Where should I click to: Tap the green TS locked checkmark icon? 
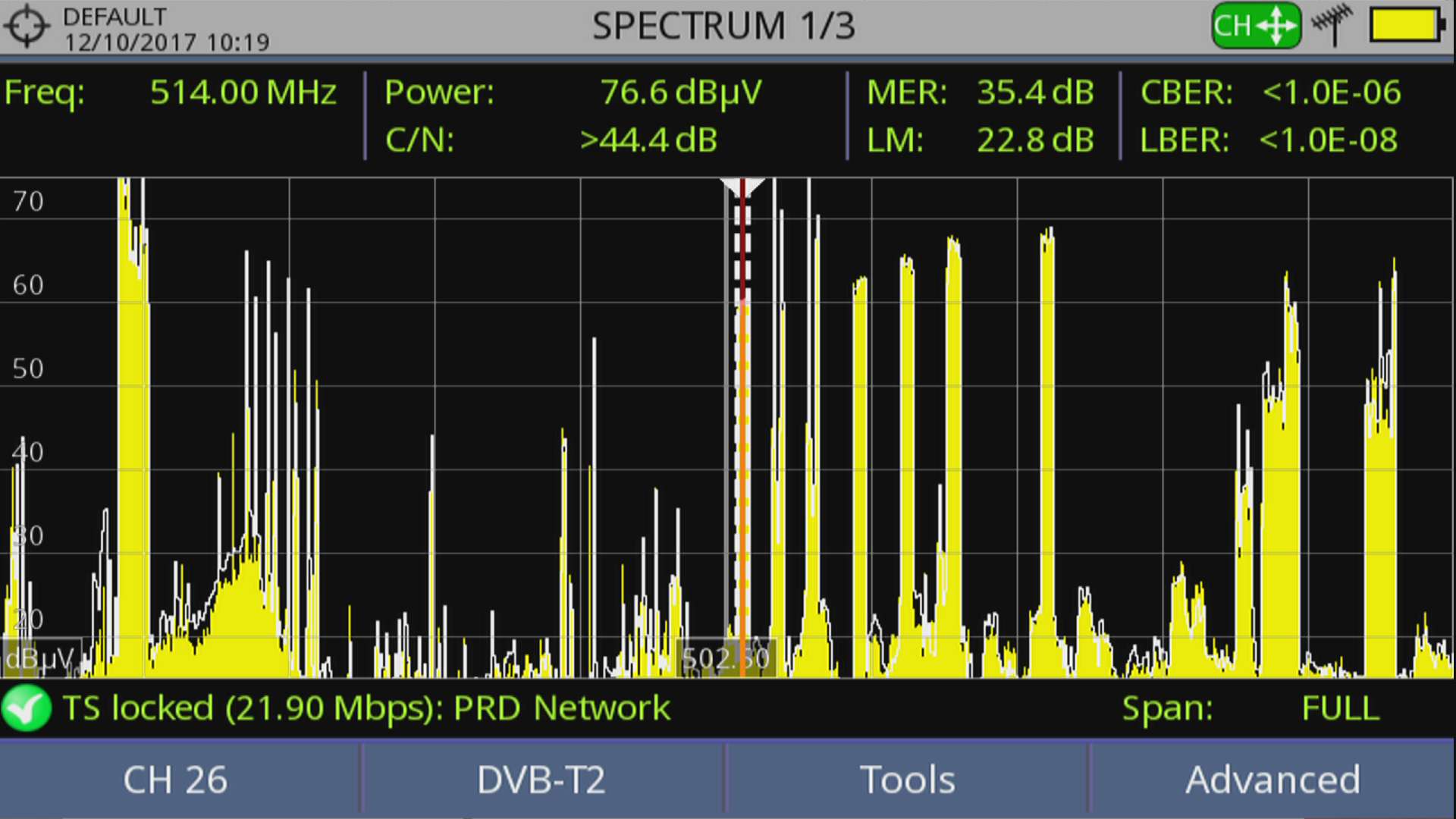click(x=27, y=708)
